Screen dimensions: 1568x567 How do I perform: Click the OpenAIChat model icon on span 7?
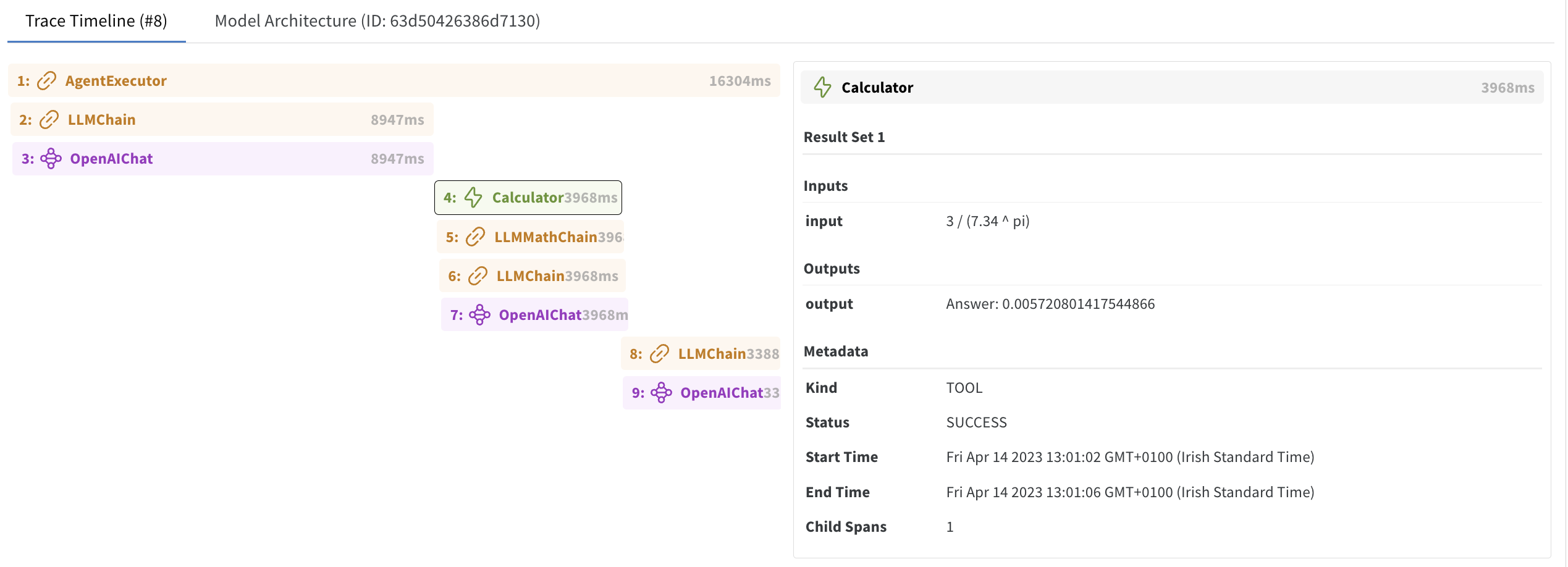point(479,315)
